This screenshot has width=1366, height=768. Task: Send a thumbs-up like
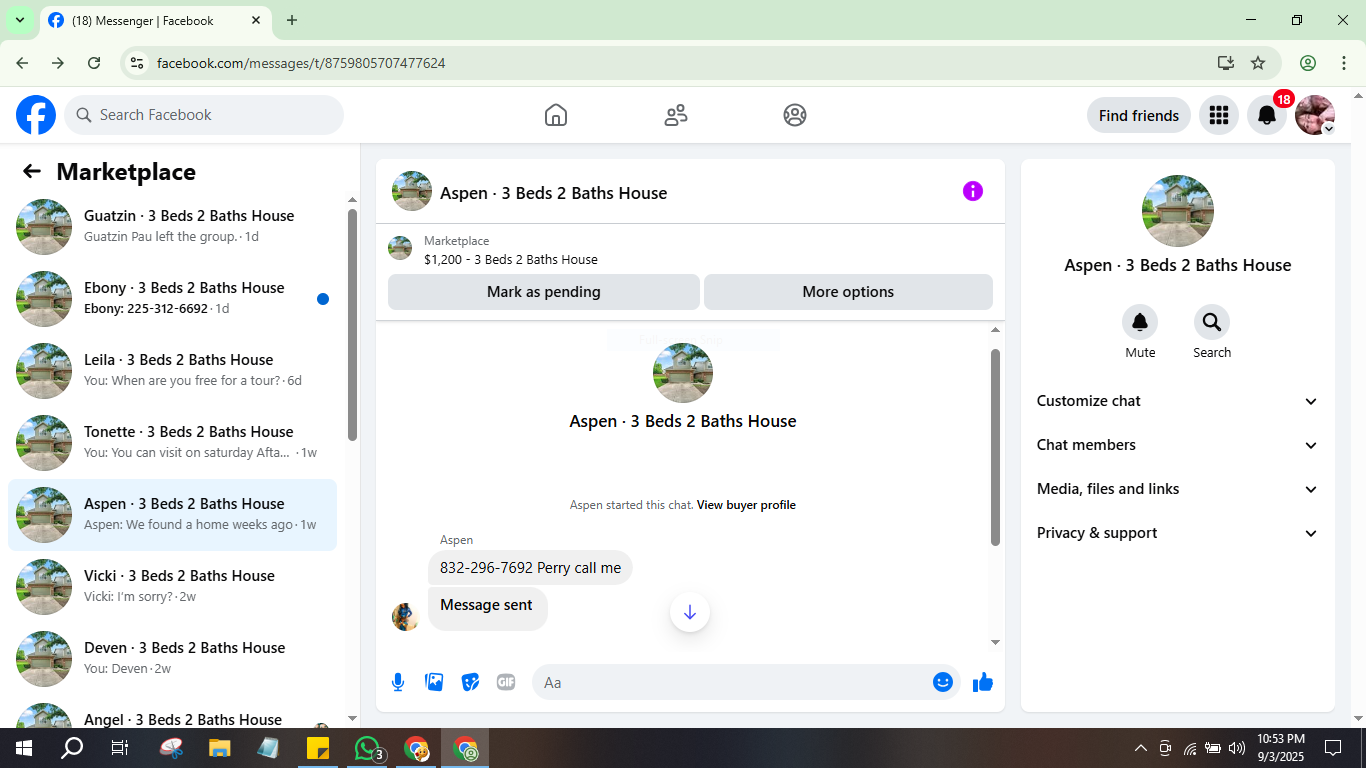click(983, 682)
